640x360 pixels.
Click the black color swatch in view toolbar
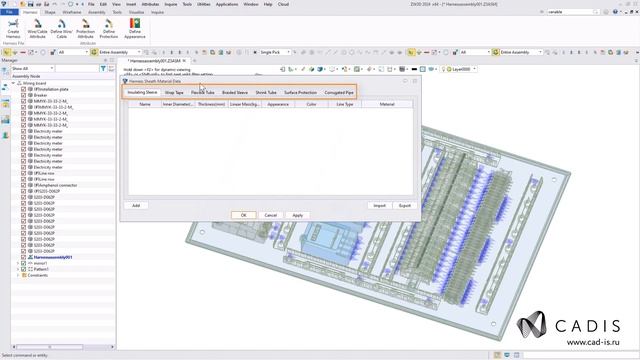[414, 69]
